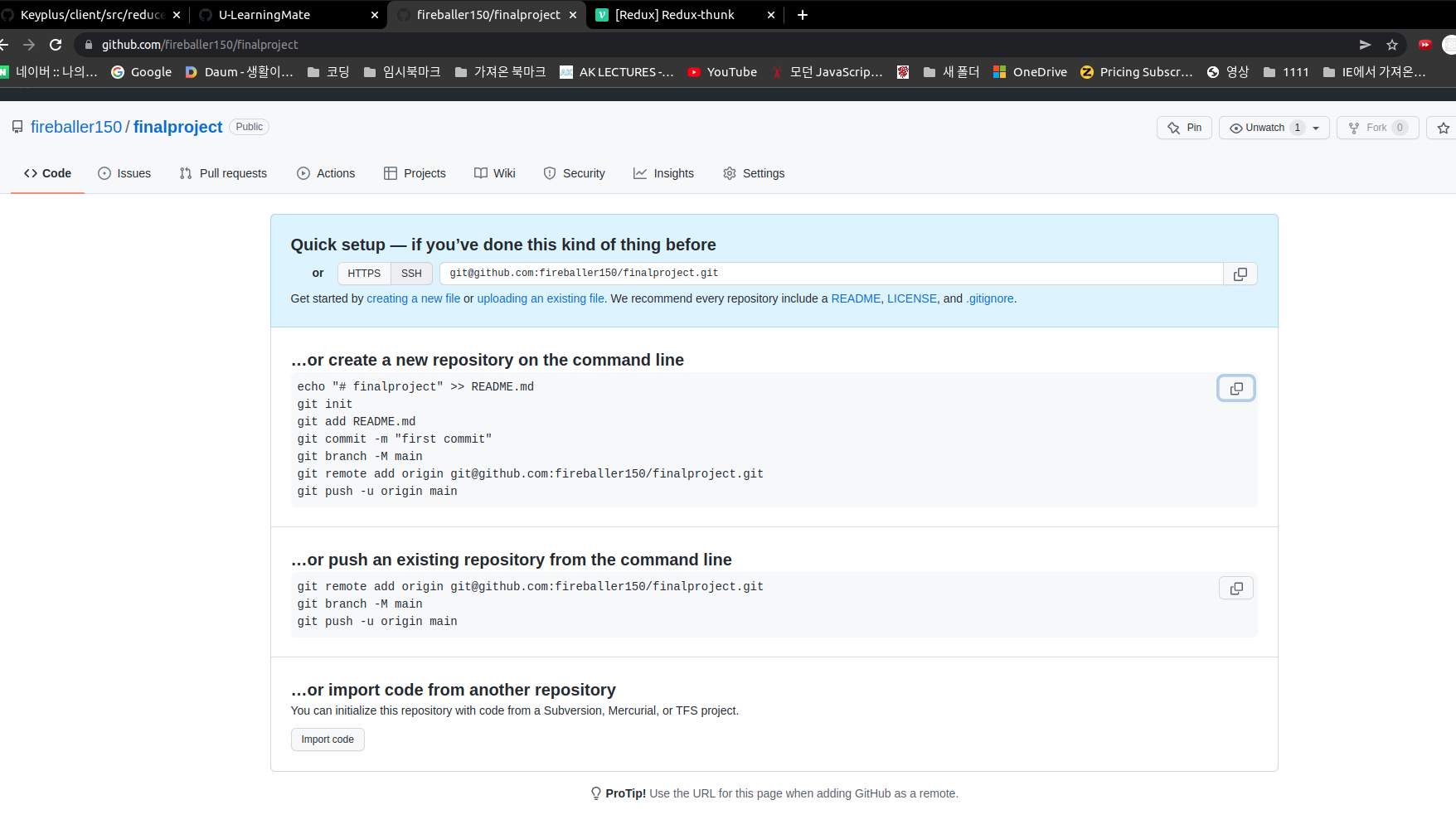Image resolution: width=1456 pixels, height=829 pixels.
Task: Open the Pricing Subscr... bookmark
Action: (1137, 72)
